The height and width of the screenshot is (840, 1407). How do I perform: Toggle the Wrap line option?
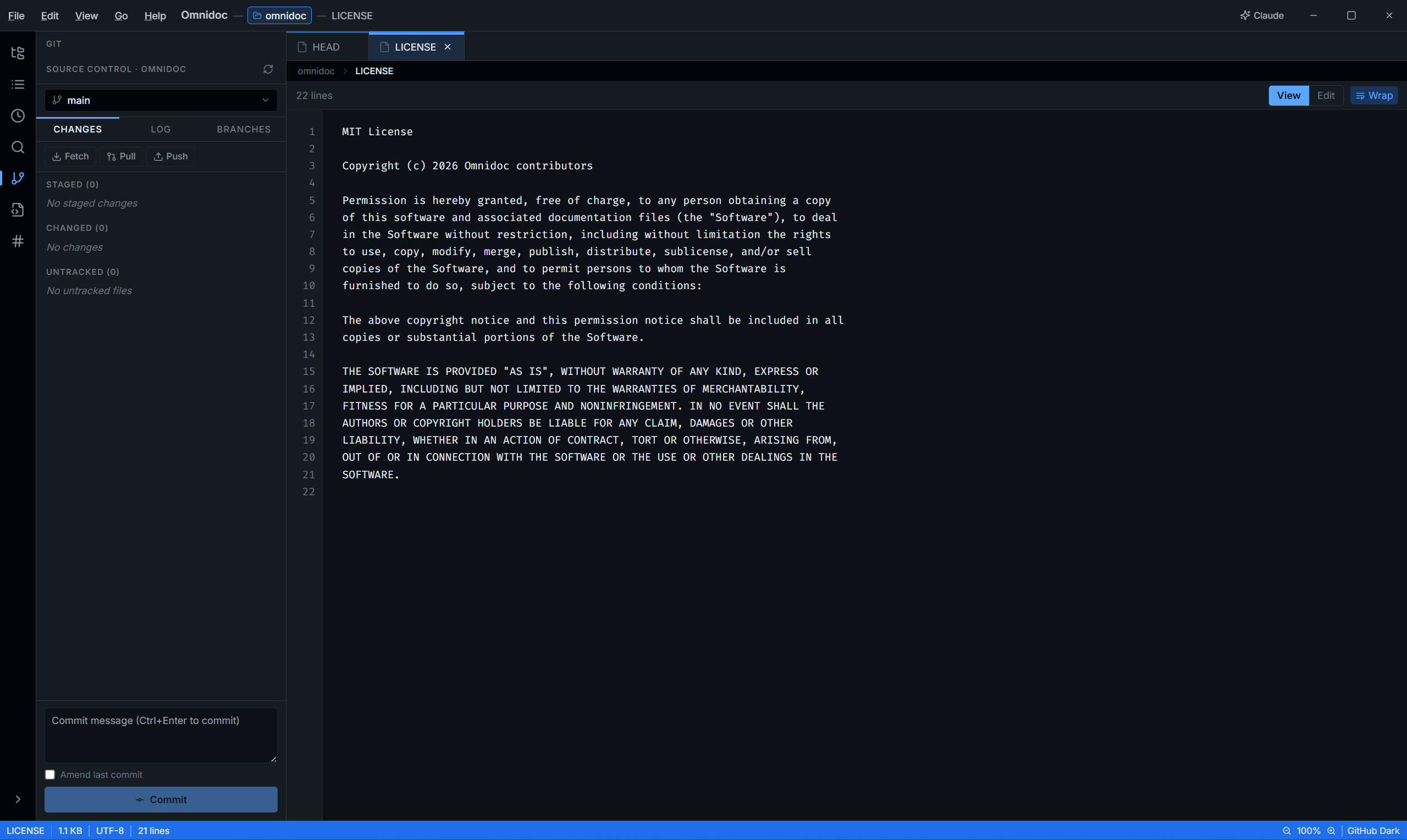(1374, 96)
